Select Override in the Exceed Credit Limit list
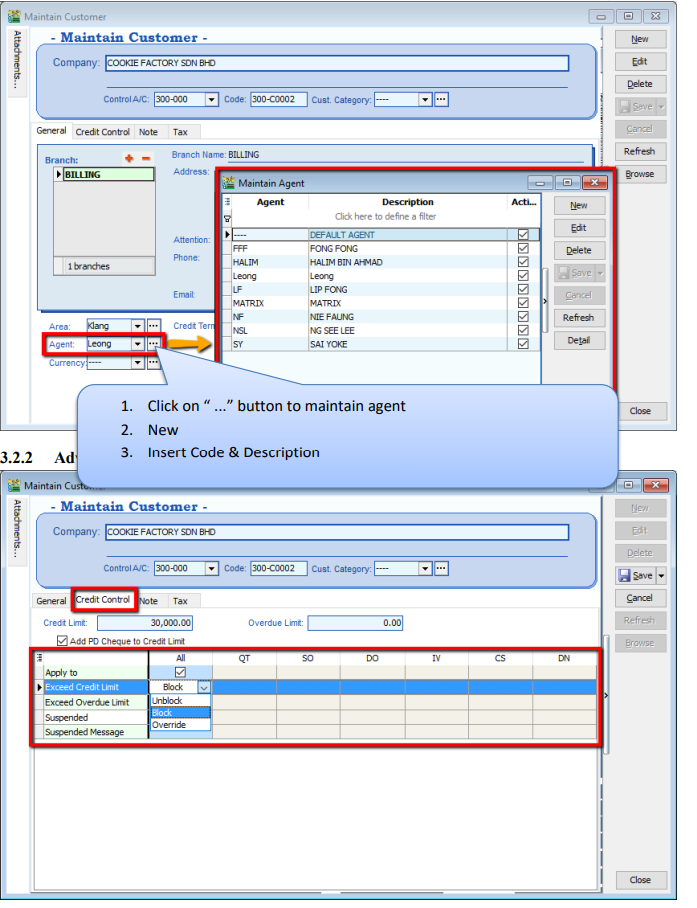The height and width of the screenshot is (908, 697). pyautogui.click(x=168, y=725)
